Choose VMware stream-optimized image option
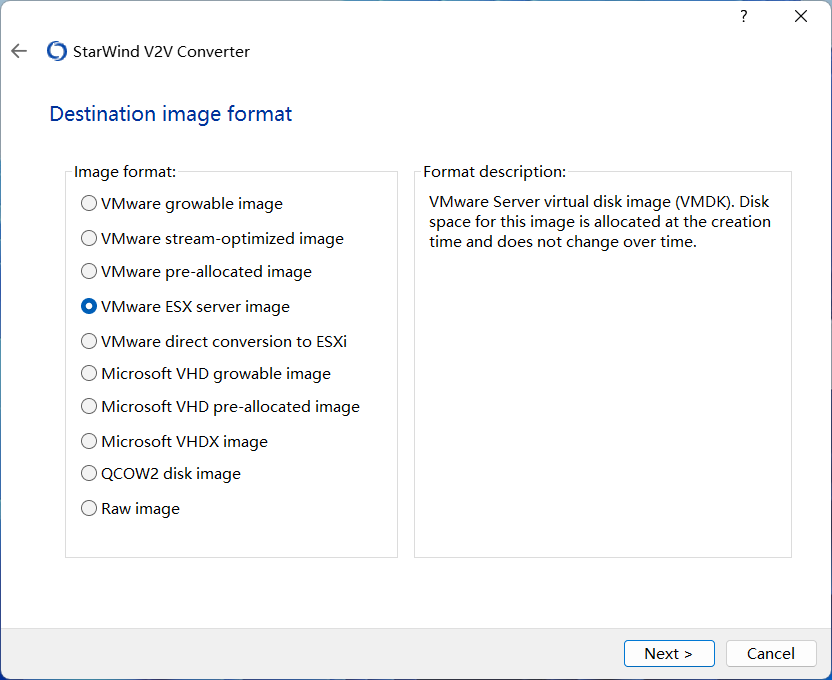832x680 pixels. (x=89, y=239)
